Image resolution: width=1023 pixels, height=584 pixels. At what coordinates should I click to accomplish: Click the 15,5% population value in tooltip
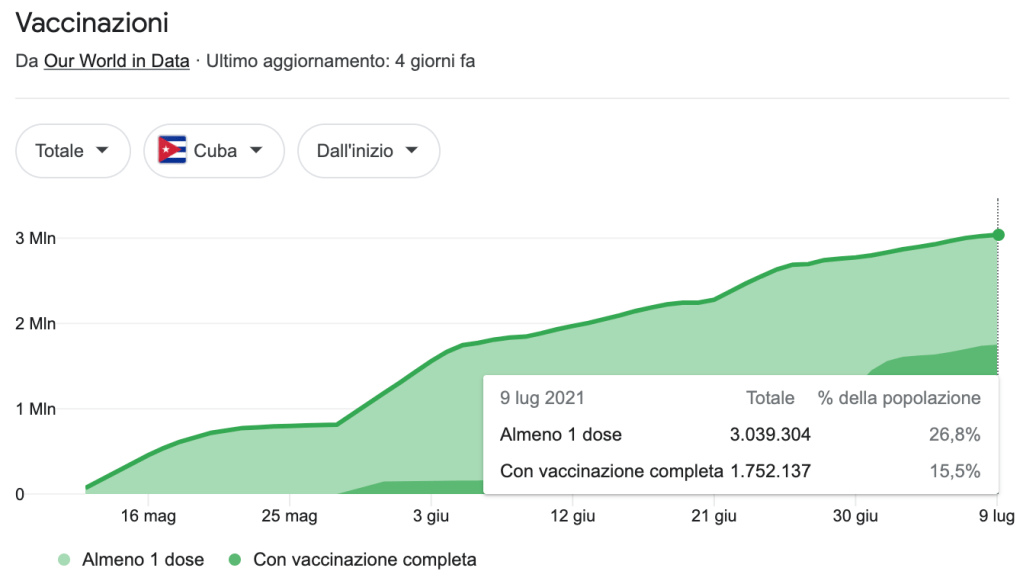point(955,471)
